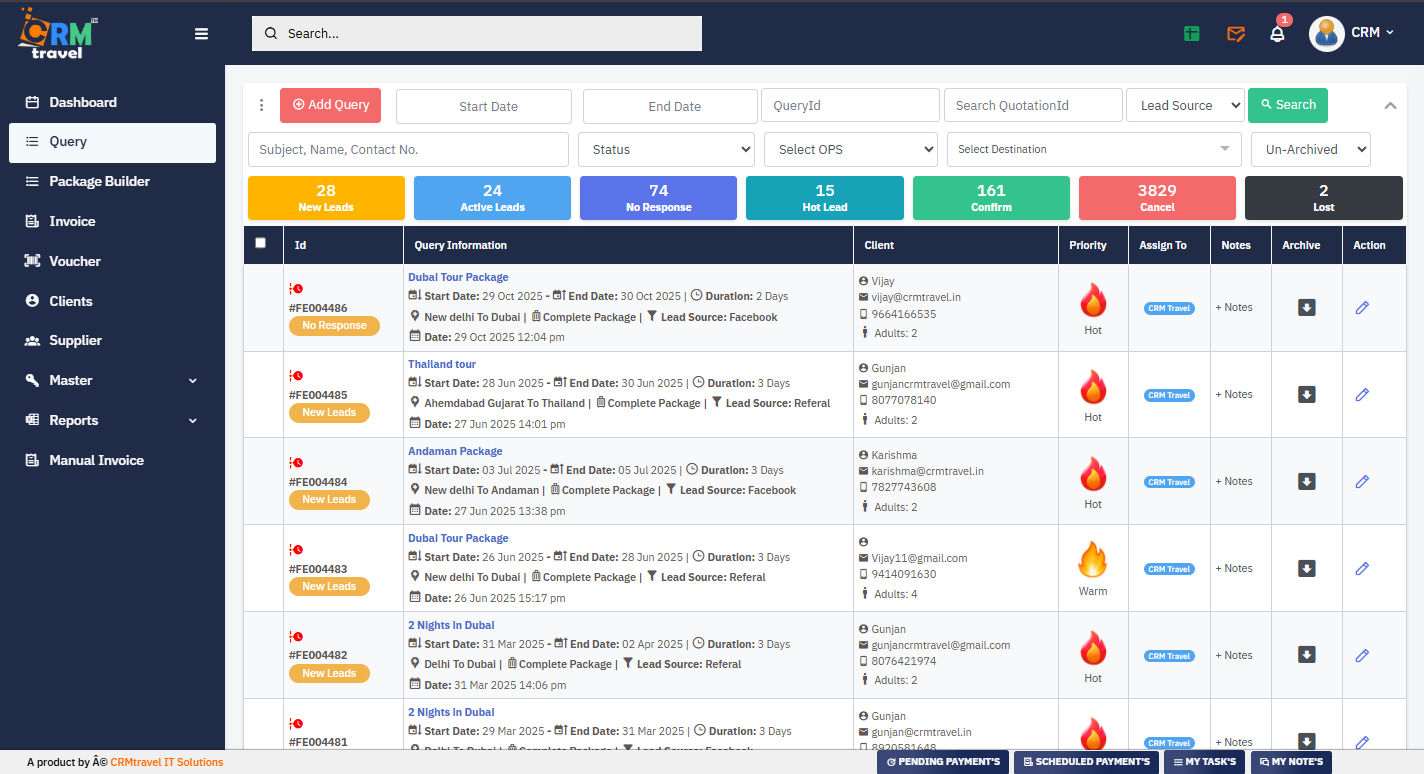Archive query FE004485 via download icon

1306,394
